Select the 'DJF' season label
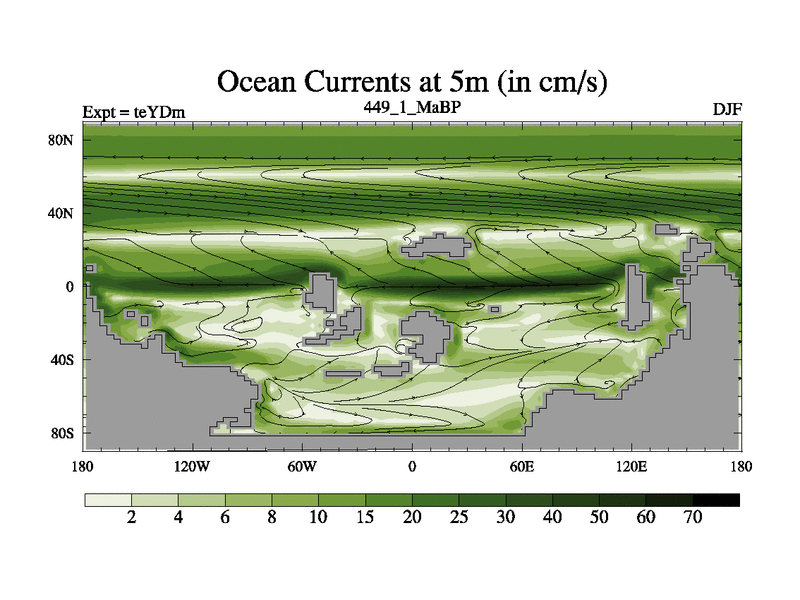Viewport: 800px width, 600px height. [726, 111]
